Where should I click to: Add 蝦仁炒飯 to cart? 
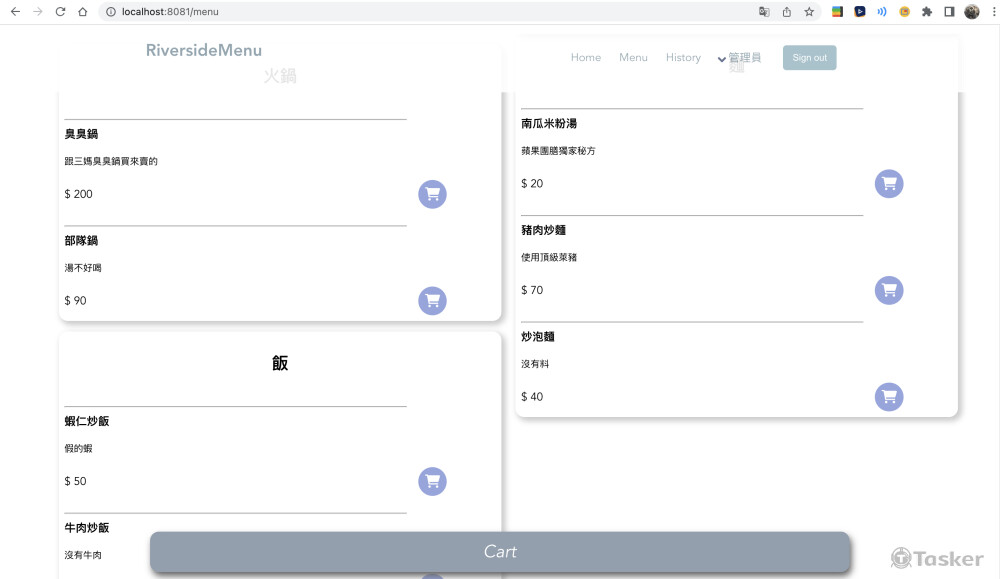pos(432,481)
